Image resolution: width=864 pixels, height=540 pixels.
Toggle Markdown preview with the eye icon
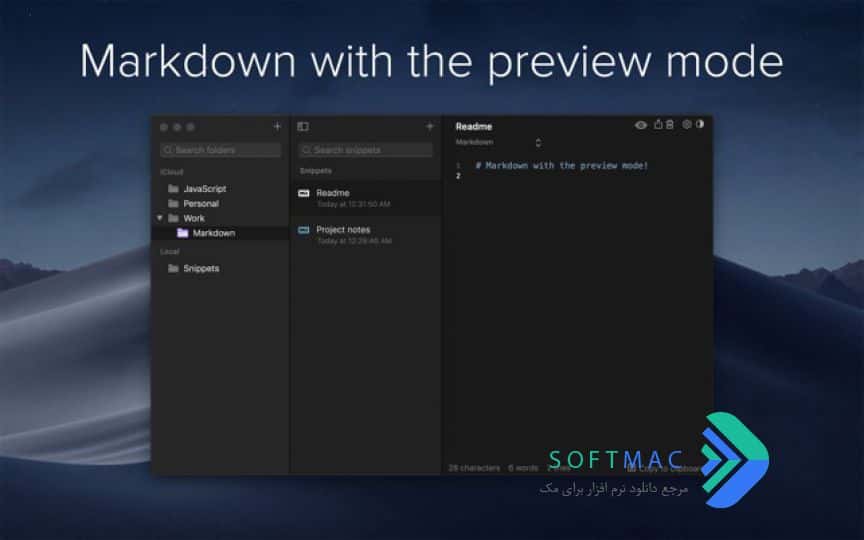point(640,125)
